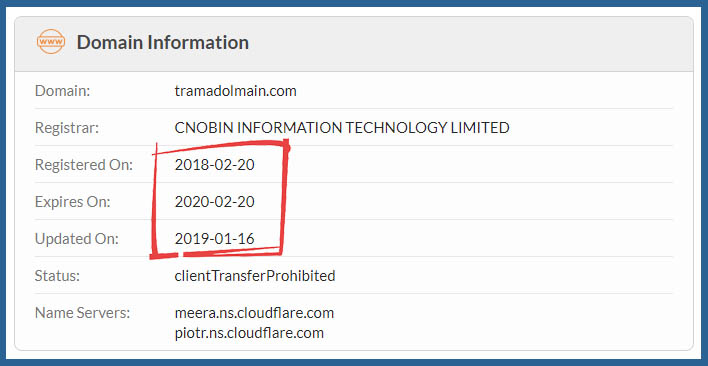Click the Registrar: label
The image size is (708, 366).
coord(66,128)
